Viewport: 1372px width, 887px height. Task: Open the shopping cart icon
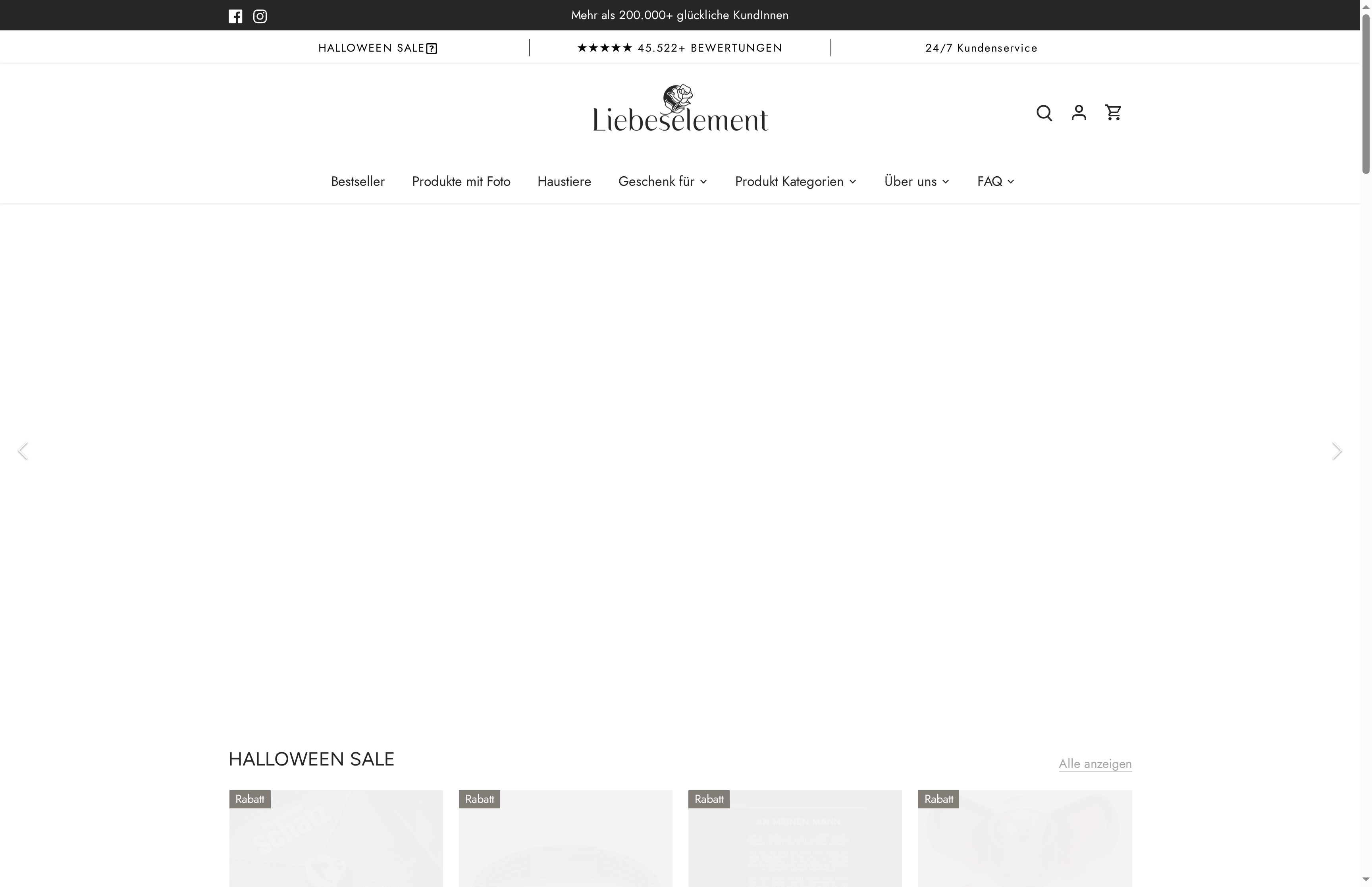pyautogui.click(x=1113, y=112)
